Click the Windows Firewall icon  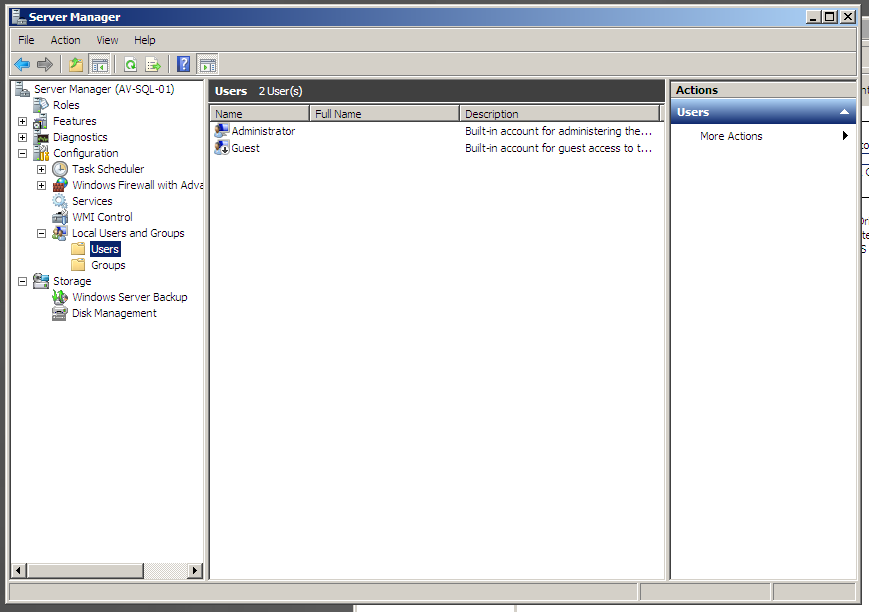pos(60,185)
